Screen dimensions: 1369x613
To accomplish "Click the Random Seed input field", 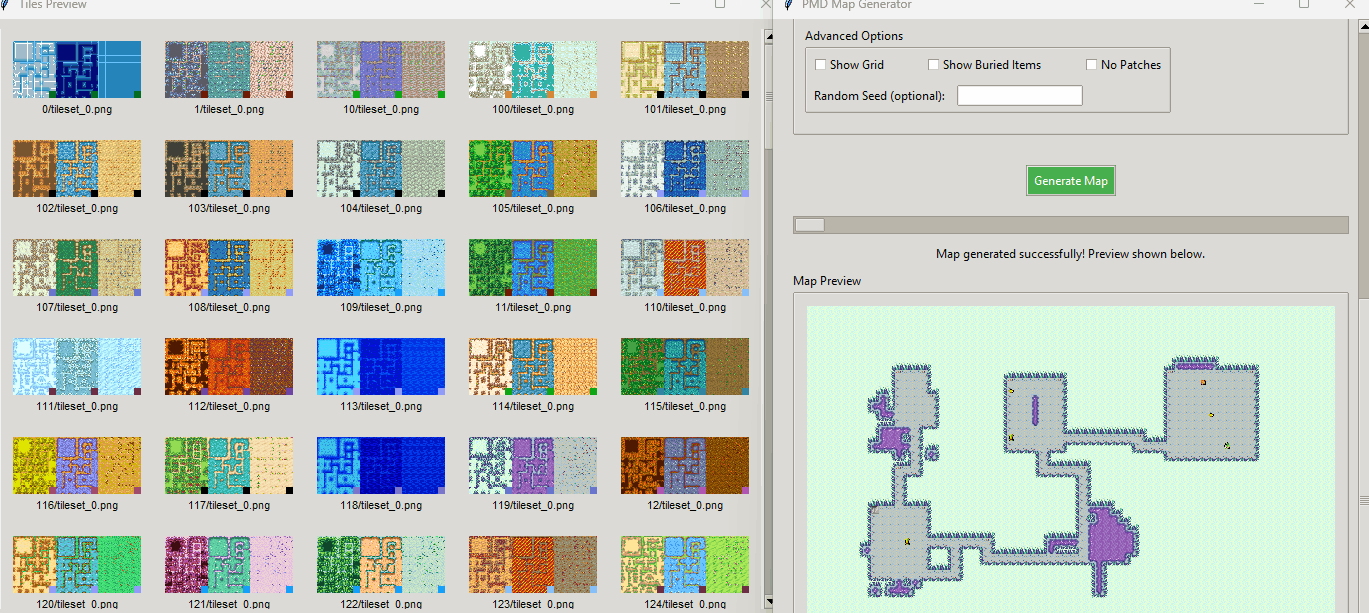I will click(x=1020, y=96).
